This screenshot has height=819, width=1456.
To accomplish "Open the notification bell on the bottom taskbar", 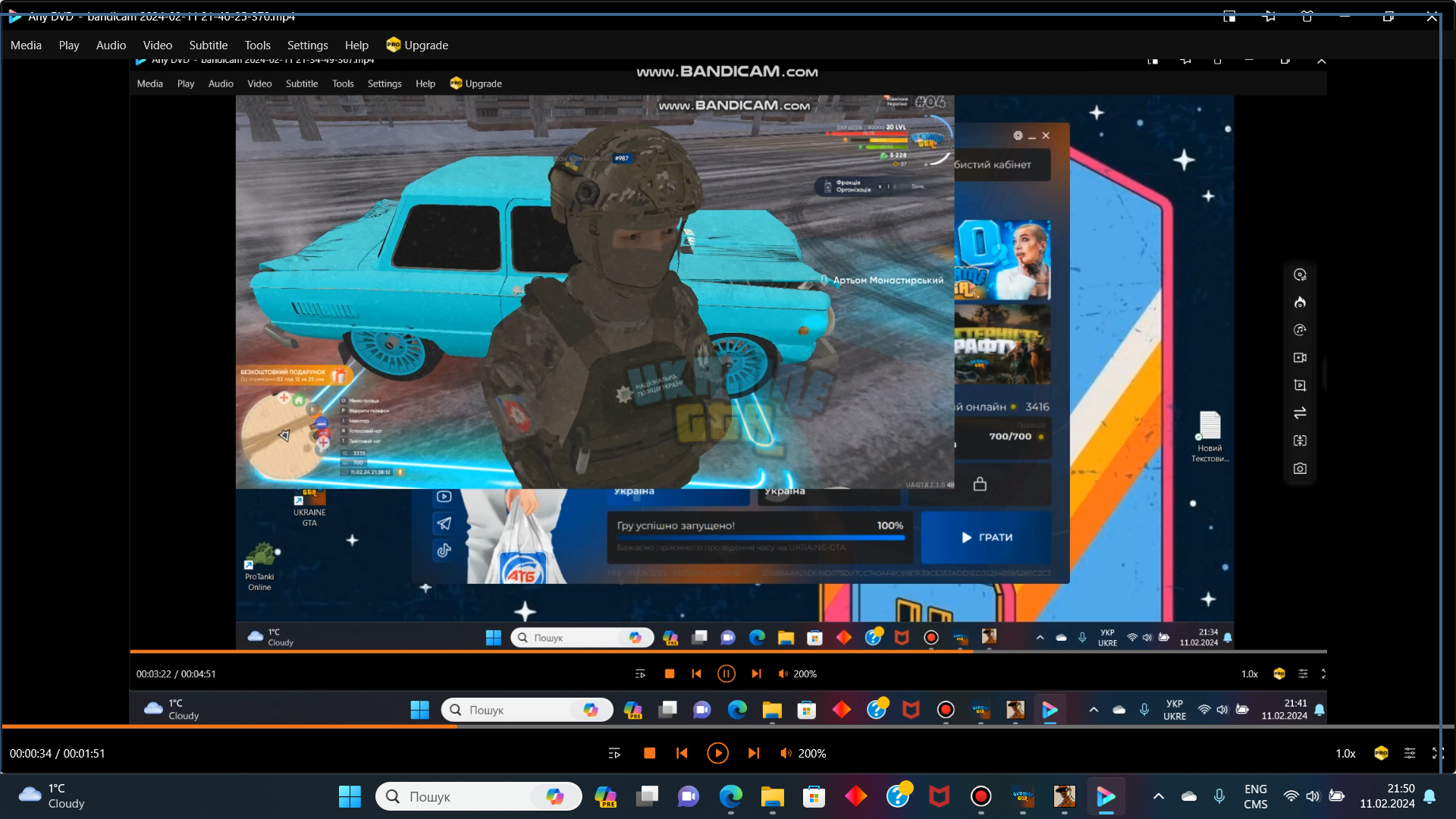I will coord(1429,797).
